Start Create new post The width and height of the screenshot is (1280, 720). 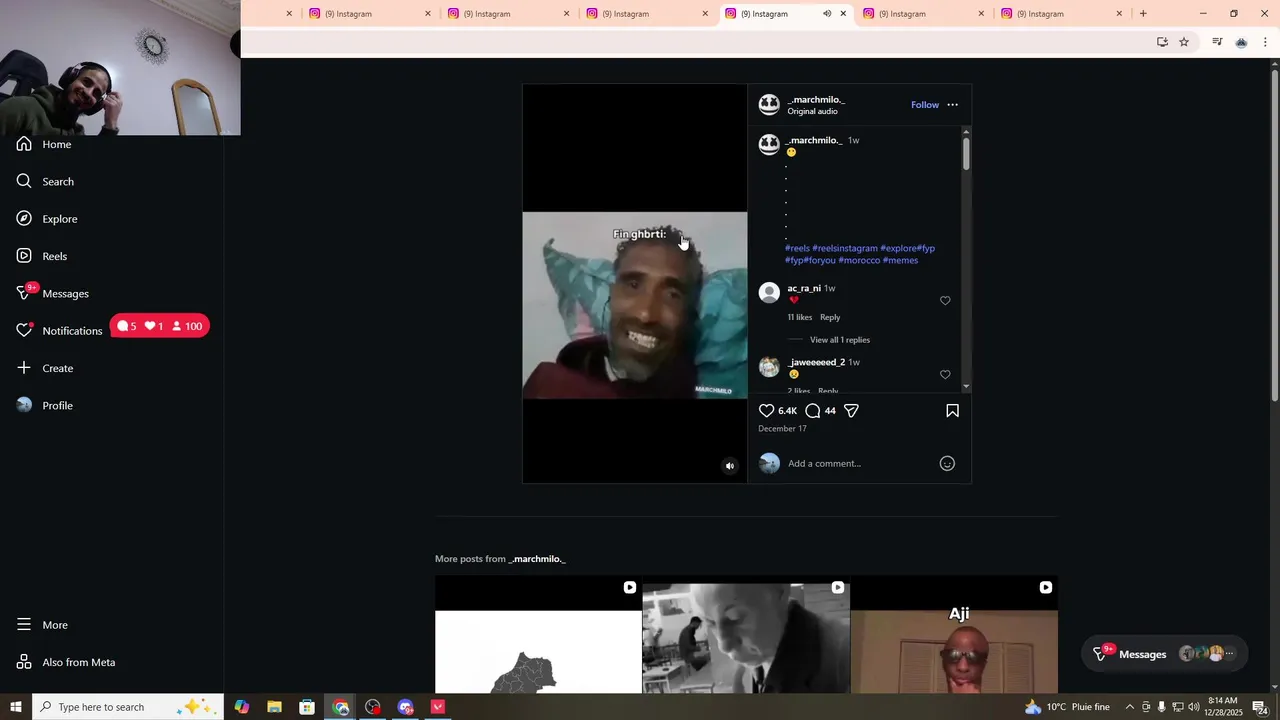coord(45,368)
